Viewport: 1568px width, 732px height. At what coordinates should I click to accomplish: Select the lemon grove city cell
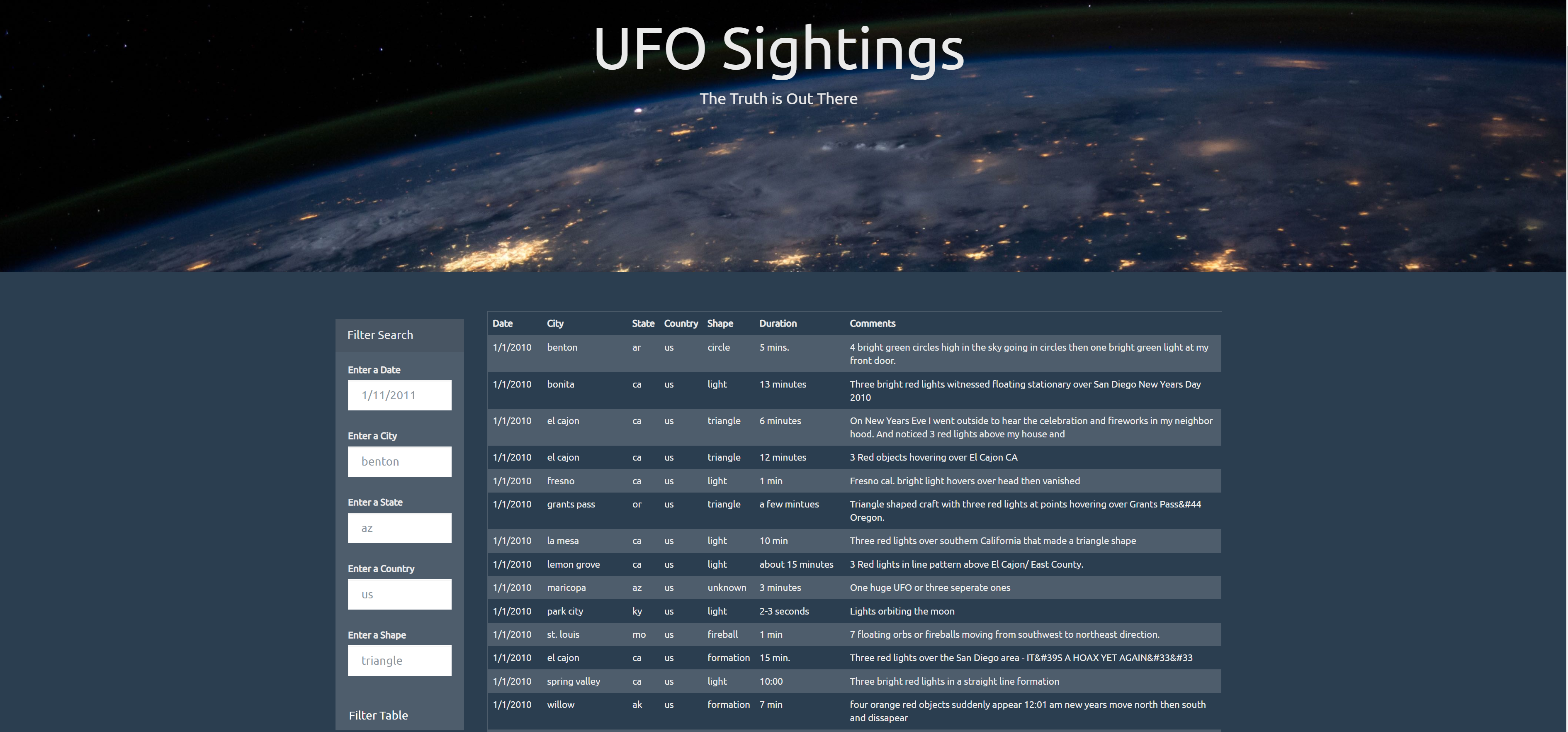click(x=573, y=564)
